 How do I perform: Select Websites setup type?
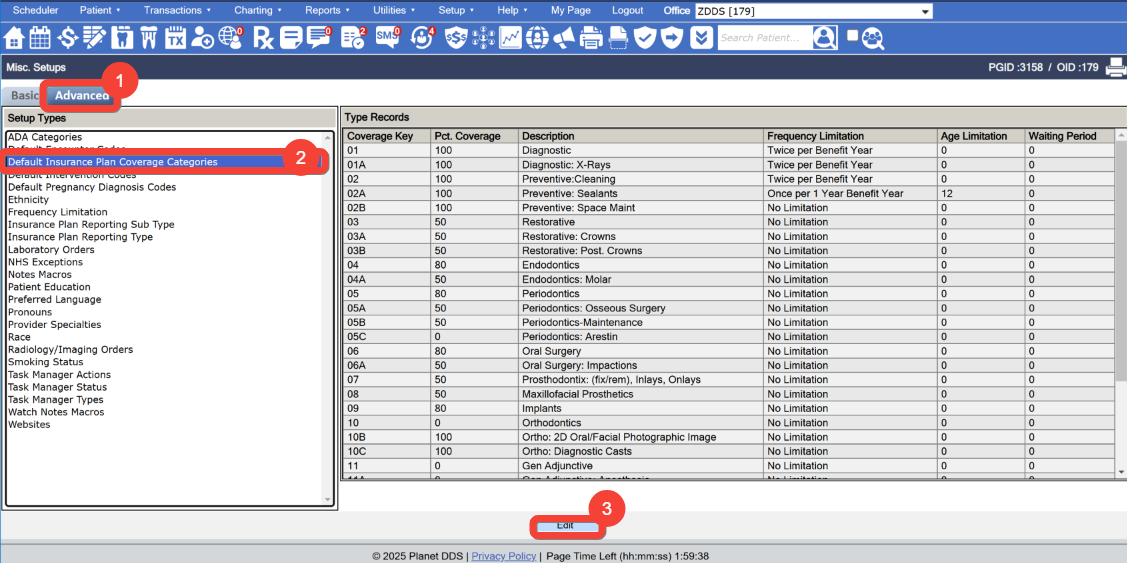pyautogui.click(x=29, y=424)
